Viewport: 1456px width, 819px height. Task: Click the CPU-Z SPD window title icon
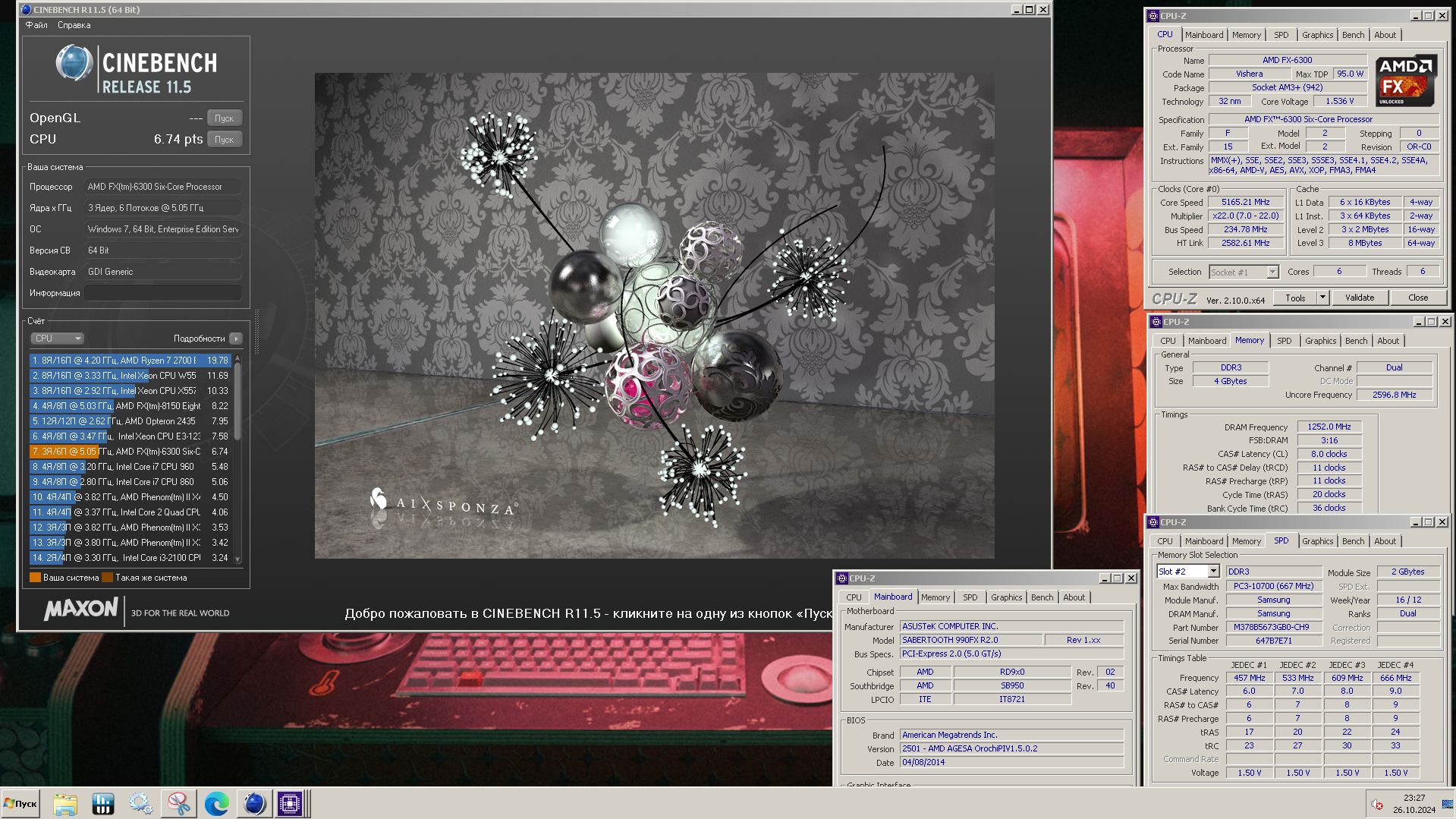pos(1153,522)
